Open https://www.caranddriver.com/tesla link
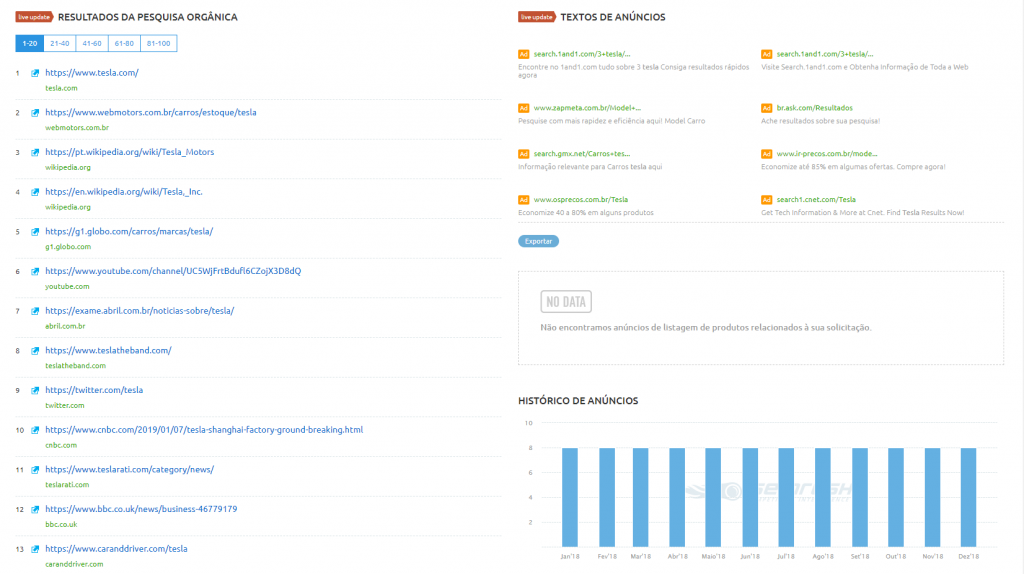 116,549
